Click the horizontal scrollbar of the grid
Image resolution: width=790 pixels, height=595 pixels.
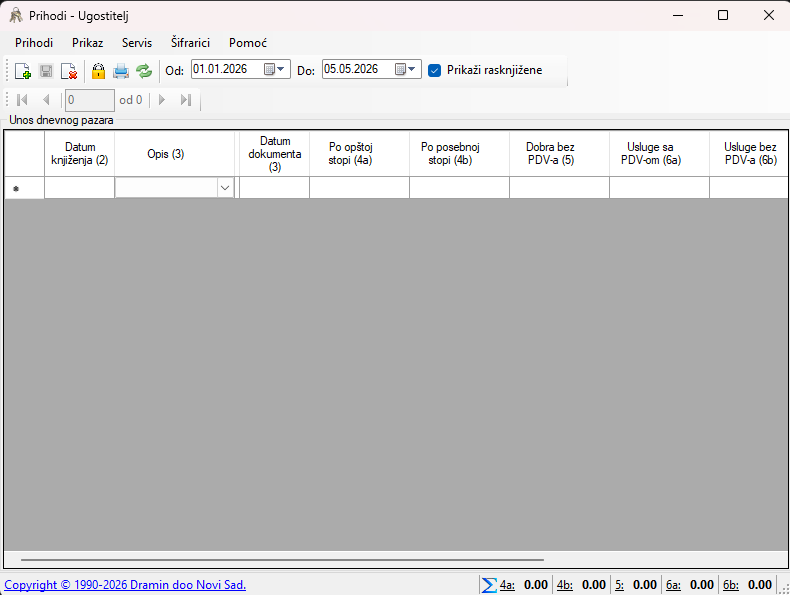pos(282,559)
